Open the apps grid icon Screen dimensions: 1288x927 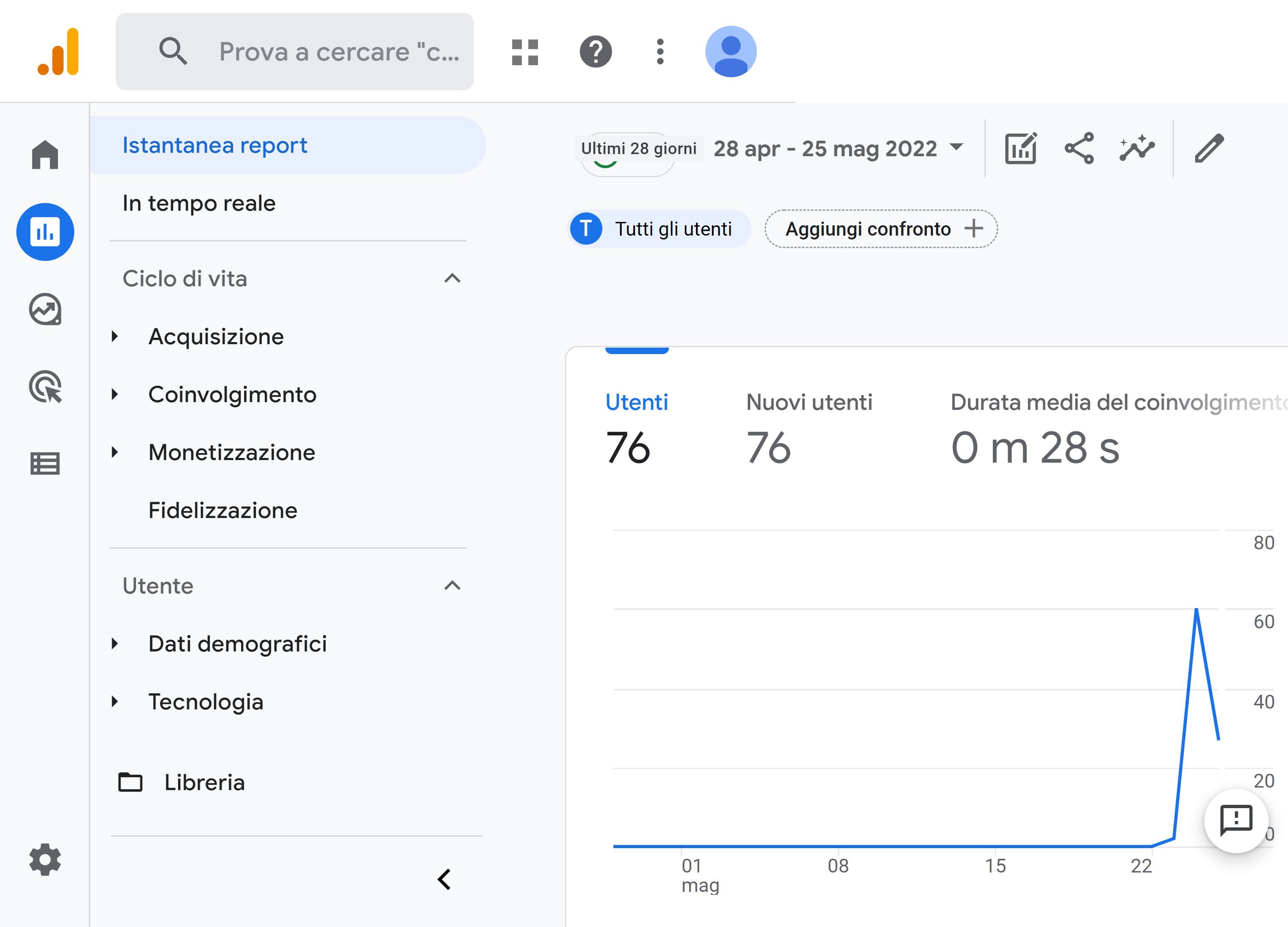[x=525, y=51]
